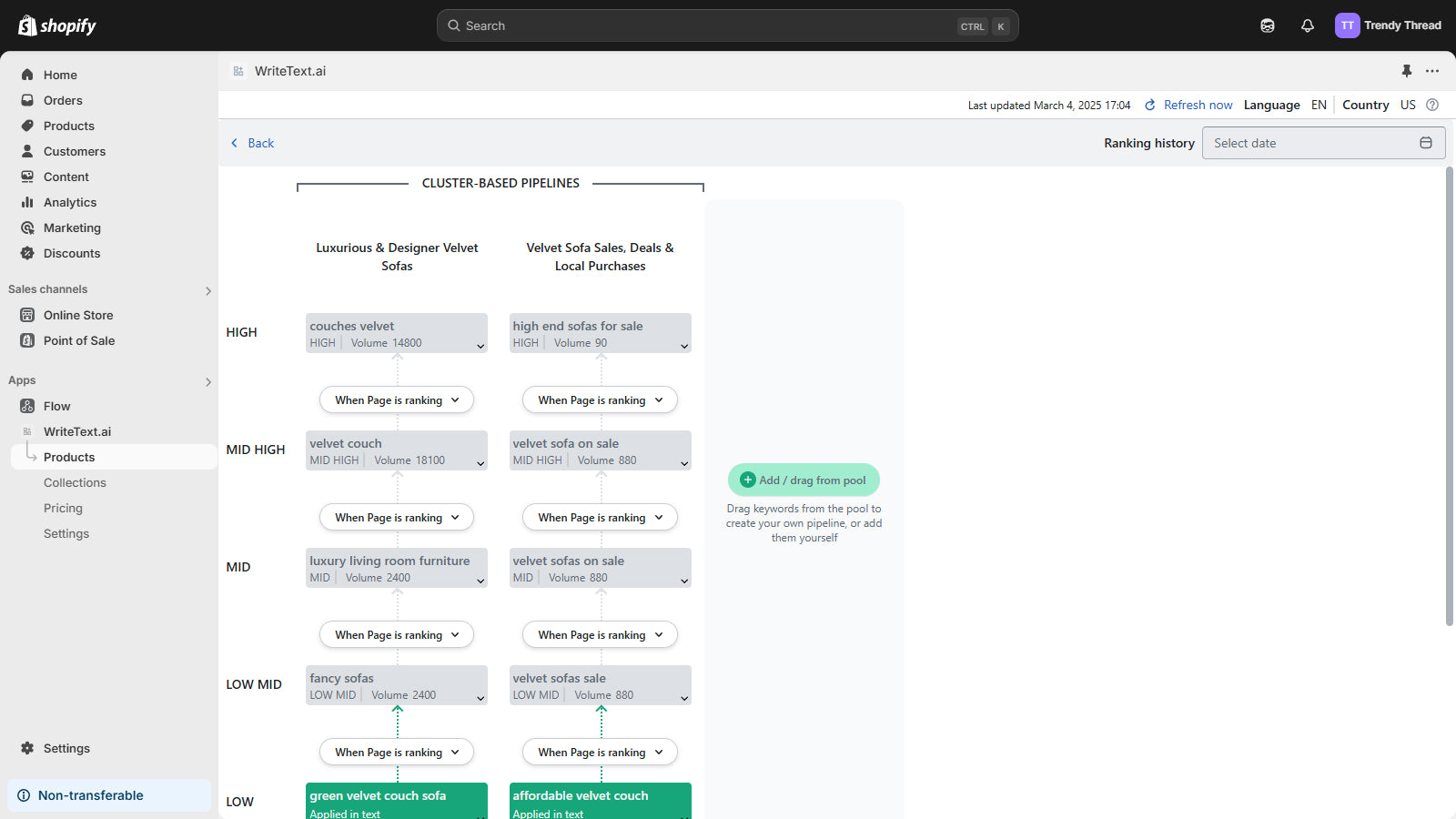Open the overflow menu next to the pin

[1432, 71]
